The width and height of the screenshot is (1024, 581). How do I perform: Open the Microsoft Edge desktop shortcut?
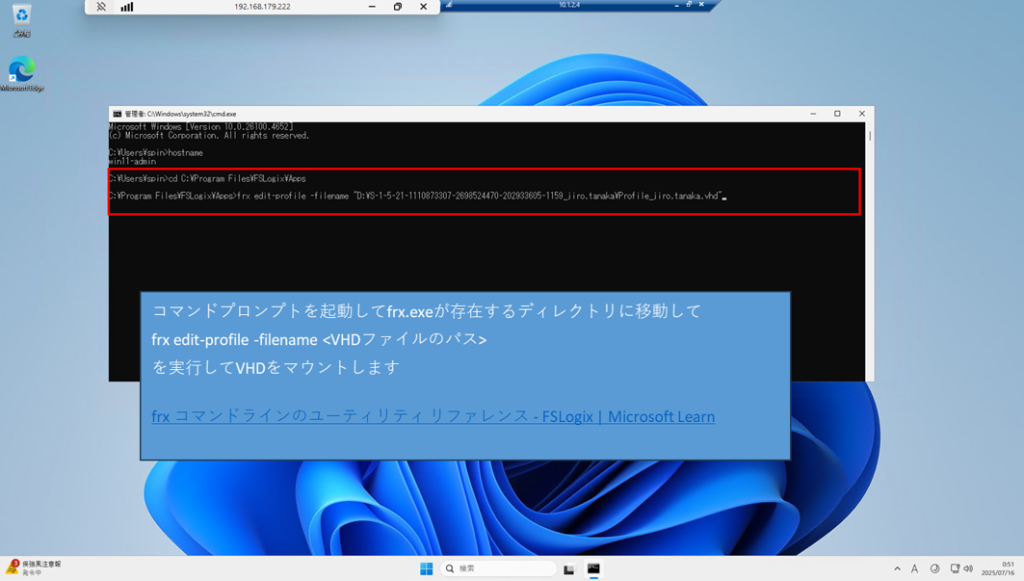(x=22, y=73)
